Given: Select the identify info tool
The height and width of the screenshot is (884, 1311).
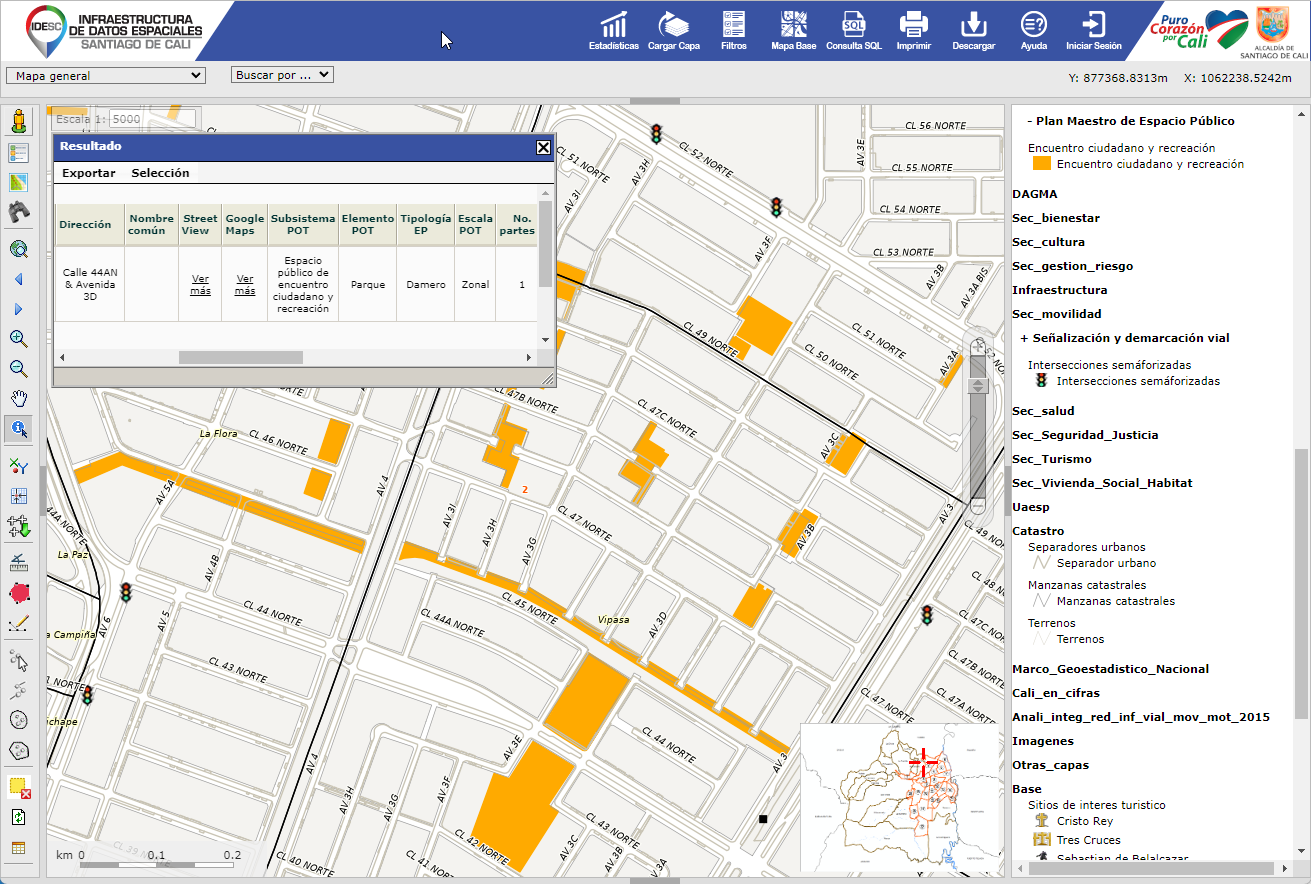Looking at the screenshot, I should point(18,429).
